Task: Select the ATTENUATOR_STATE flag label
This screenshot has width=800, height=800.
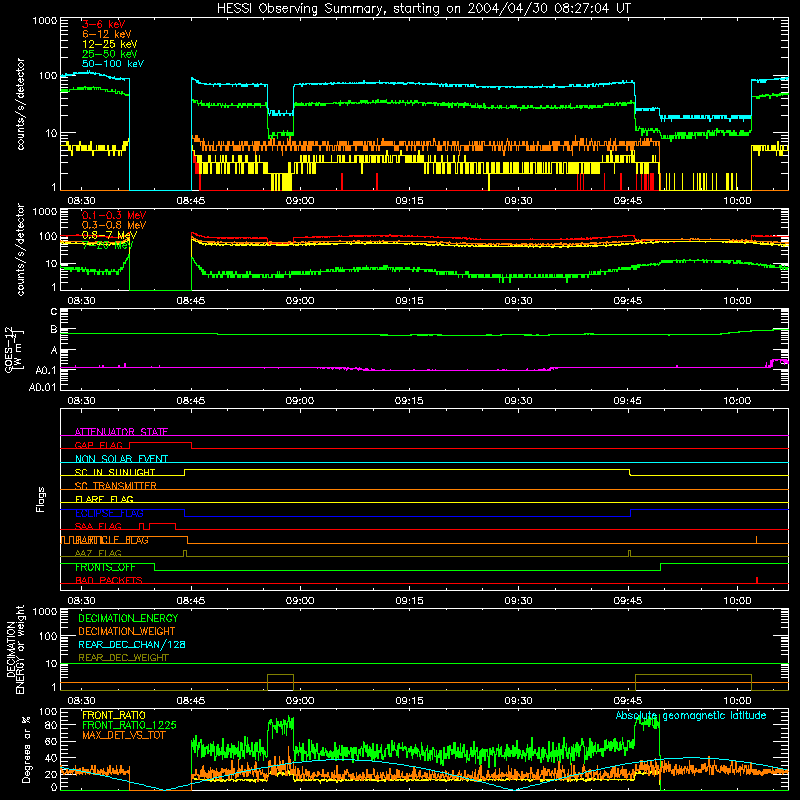Action: [x=121, y=432]
